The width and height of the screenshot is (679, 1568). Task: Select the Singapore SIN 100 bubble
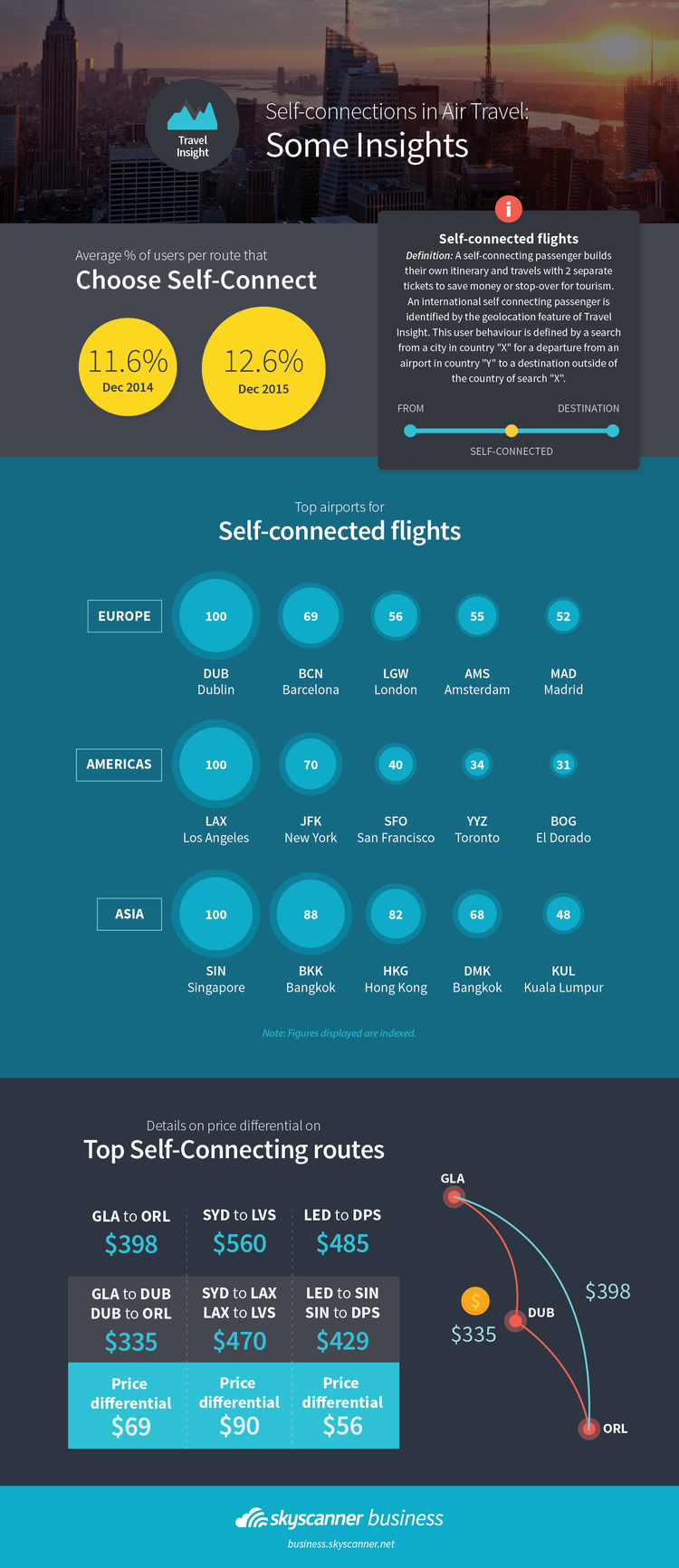pyautogui.click(x=215, y=915)
